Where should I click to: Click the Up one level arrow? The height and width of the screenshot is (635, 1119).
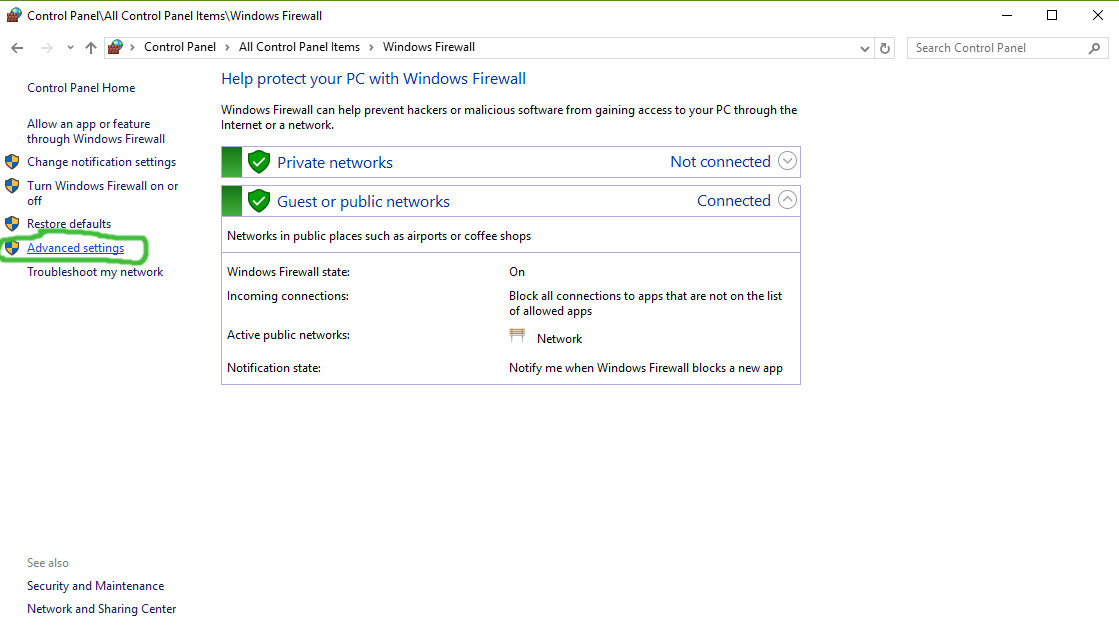point(91,48)
